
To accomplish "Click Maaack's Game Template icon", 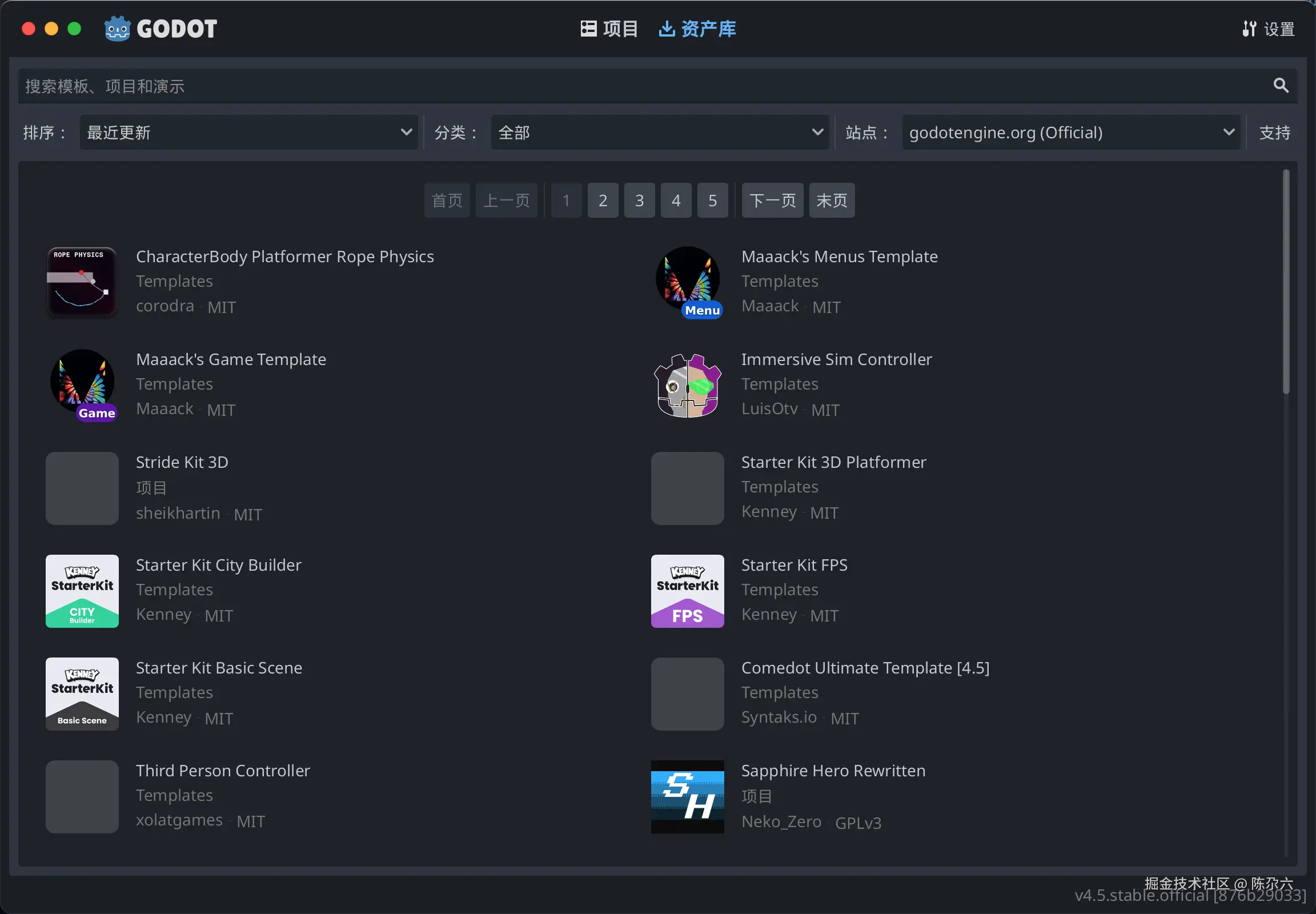I will [x=82, y=386].
